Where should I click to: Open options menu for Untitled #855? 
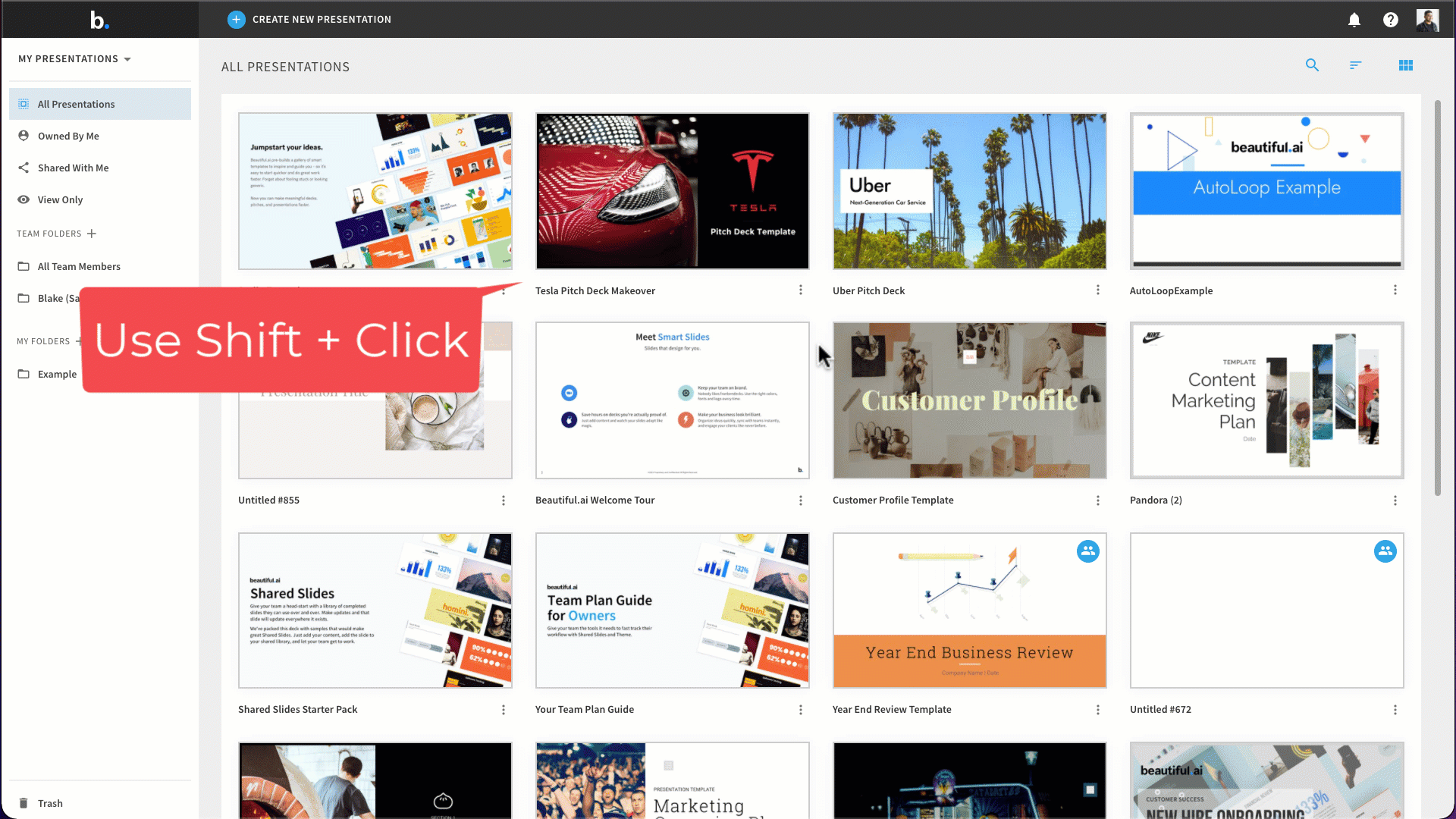tap(504, 500)
